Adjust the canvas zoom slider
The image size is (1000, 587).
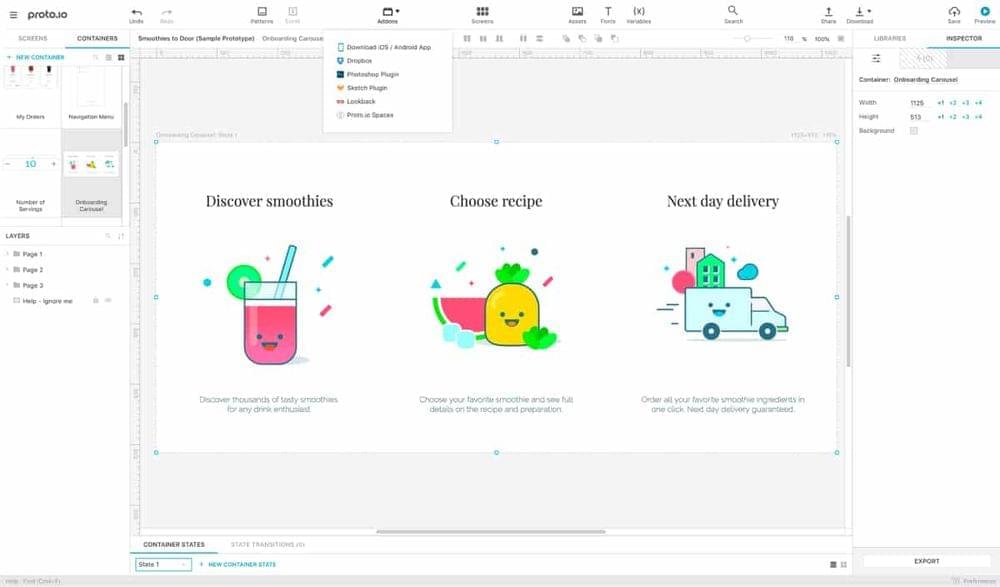pos(747,39)
